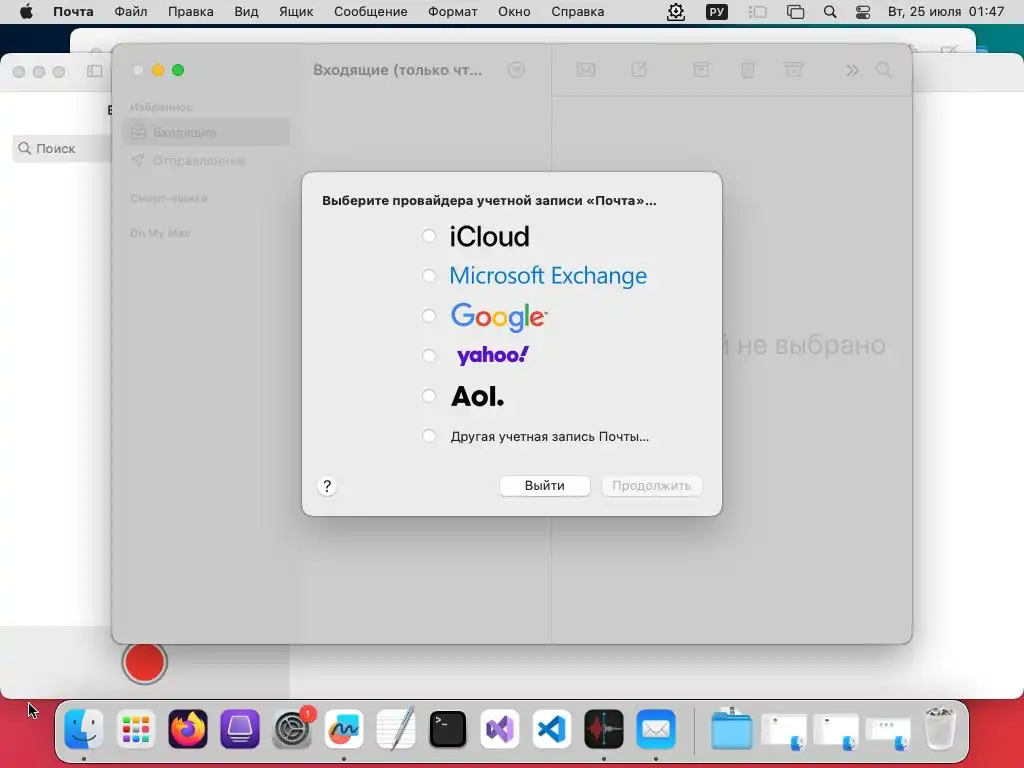Open Visual Studio Code from the Dock
The image size is (1024, 768).
point(552,729)
